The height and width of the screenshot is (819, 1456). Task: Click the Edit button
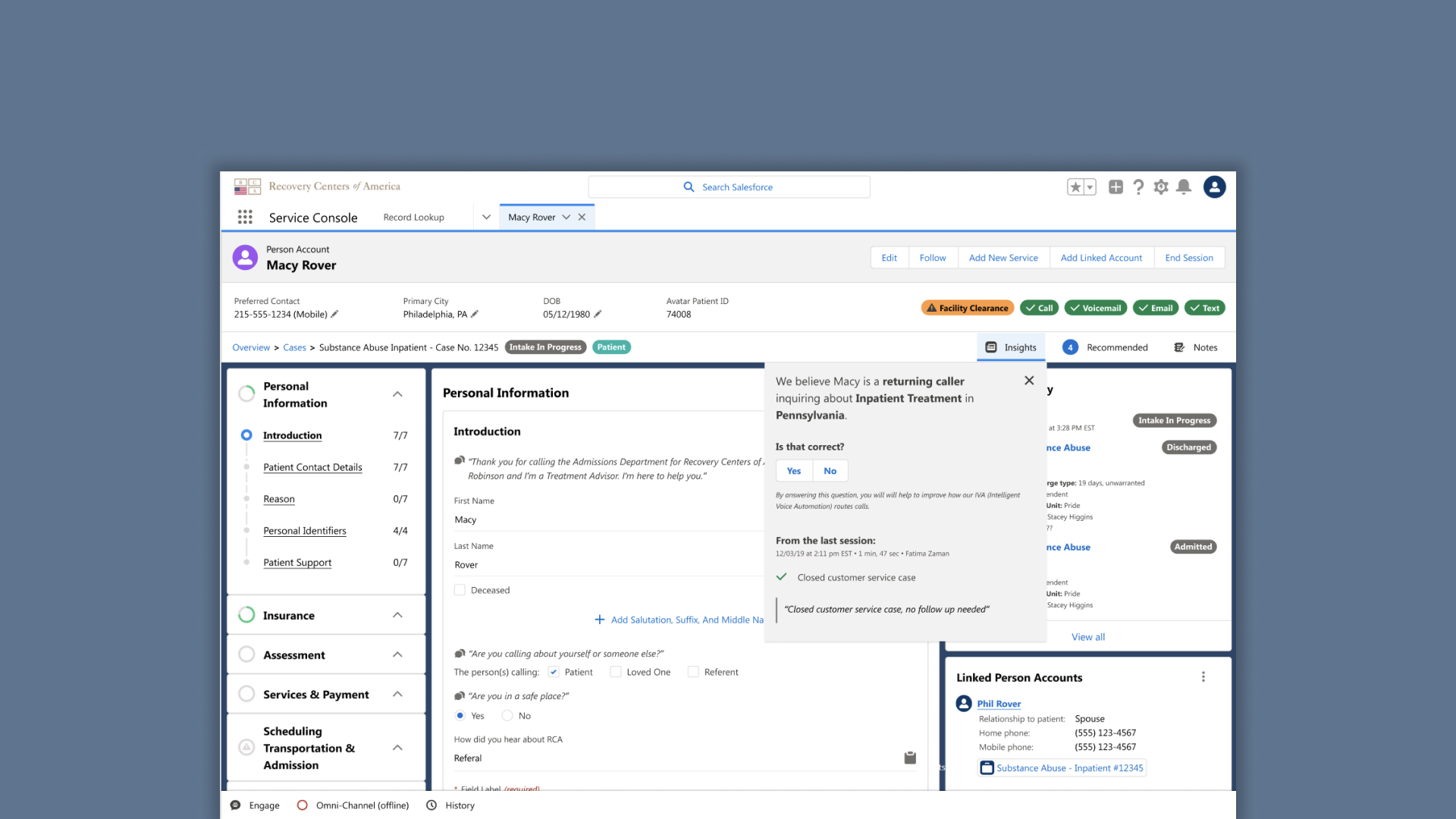coord(889,258)
